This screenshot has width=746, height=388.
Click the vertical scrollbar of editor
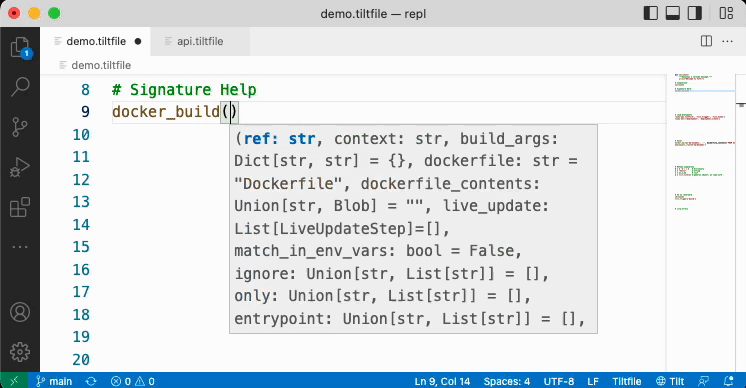[x=741, y=223]
